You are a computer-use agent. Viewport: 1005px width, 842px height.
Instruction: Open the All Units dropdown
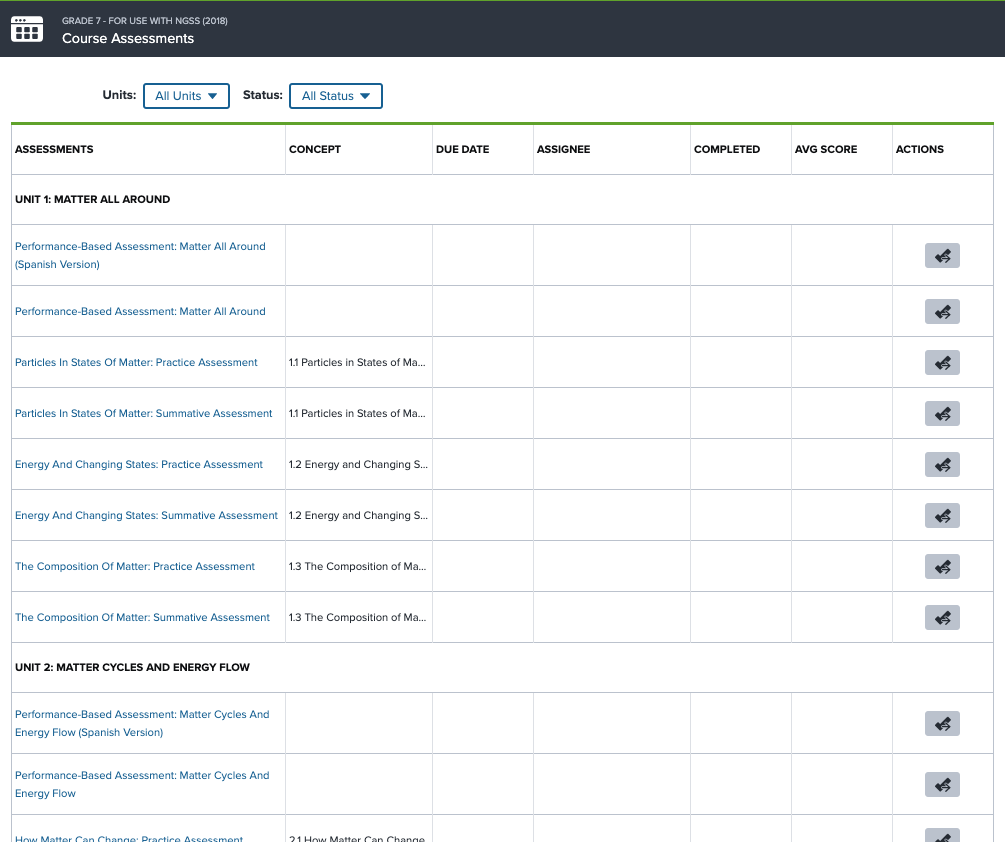(x=186, y=96)
